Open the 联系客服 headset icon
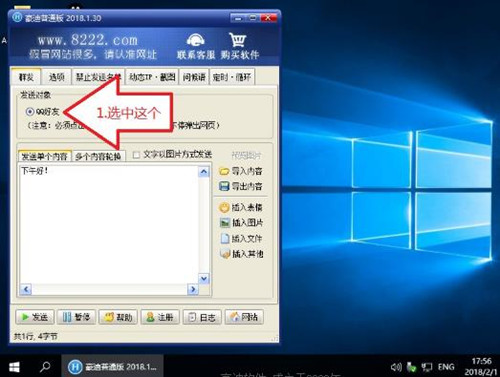 pos(195,40)
